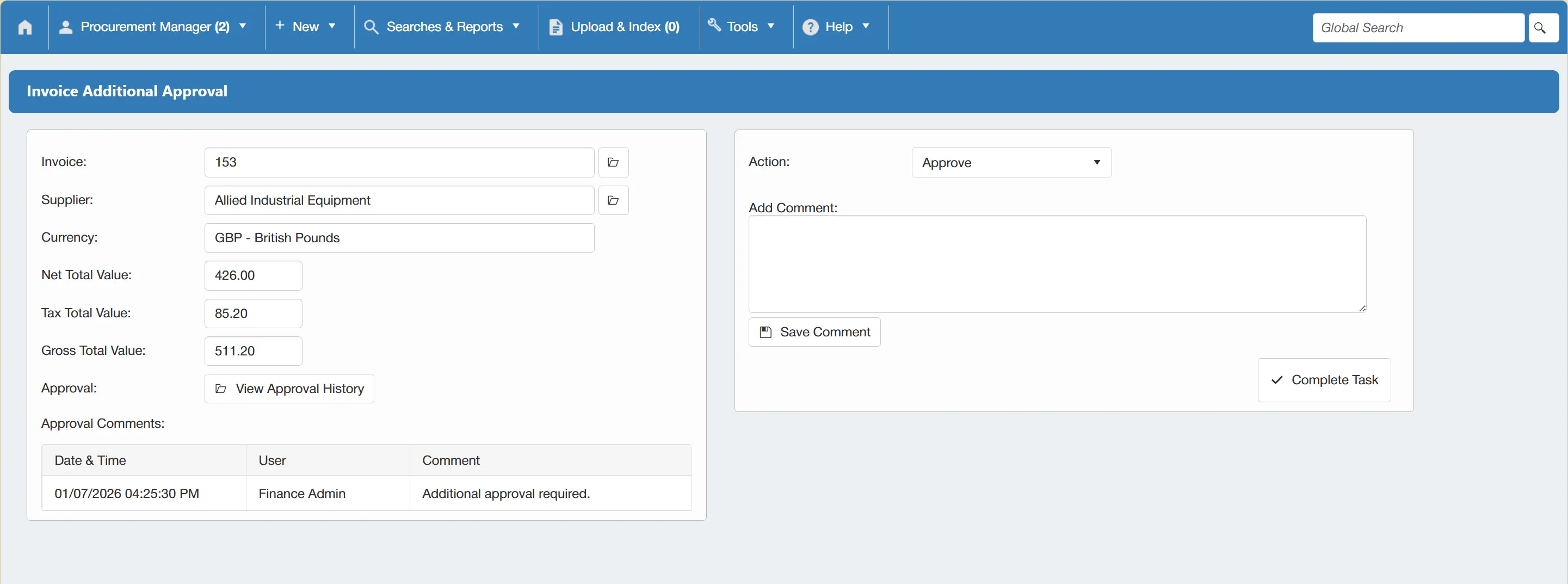This screenshot has height=584, width=1568.
Task: Click the 'Additional approval required.' comment
Action: [x=506, y=494]
